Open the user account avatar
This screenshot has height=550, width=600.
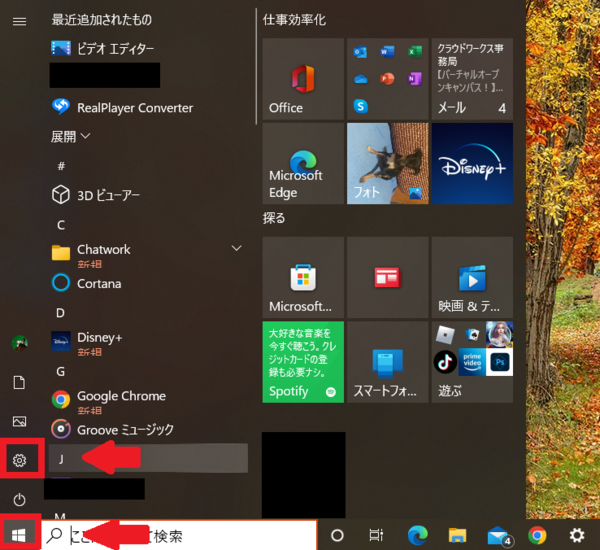[20, 343]
